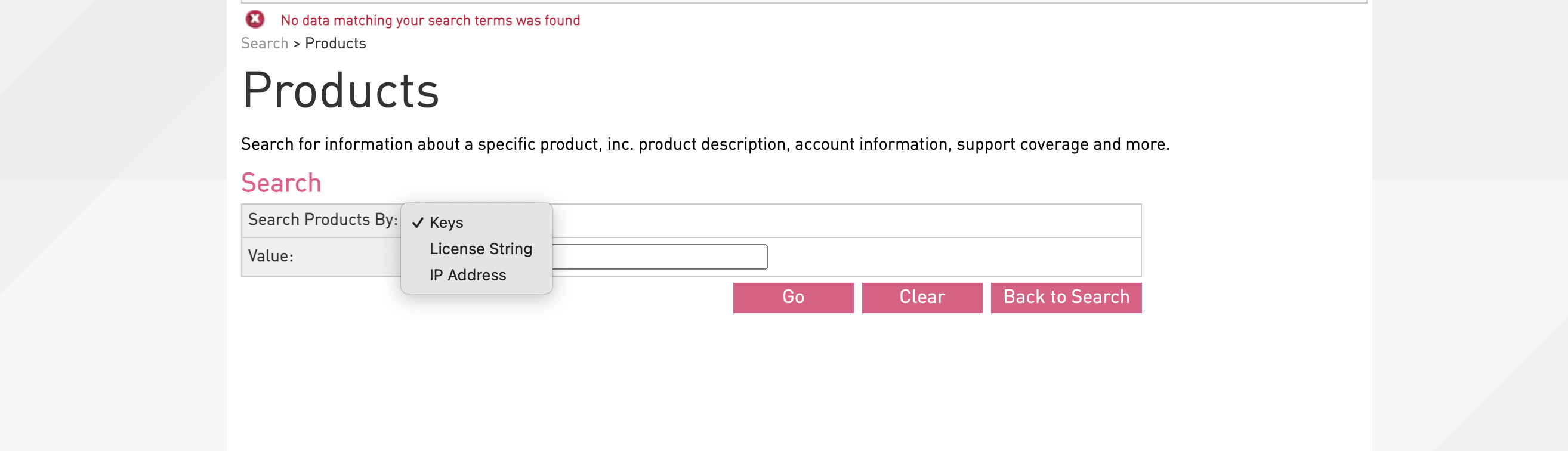This screenshot has width=1568, height=451.
Task: Click Clear to reset the search form
Action: tap(921, 297)
